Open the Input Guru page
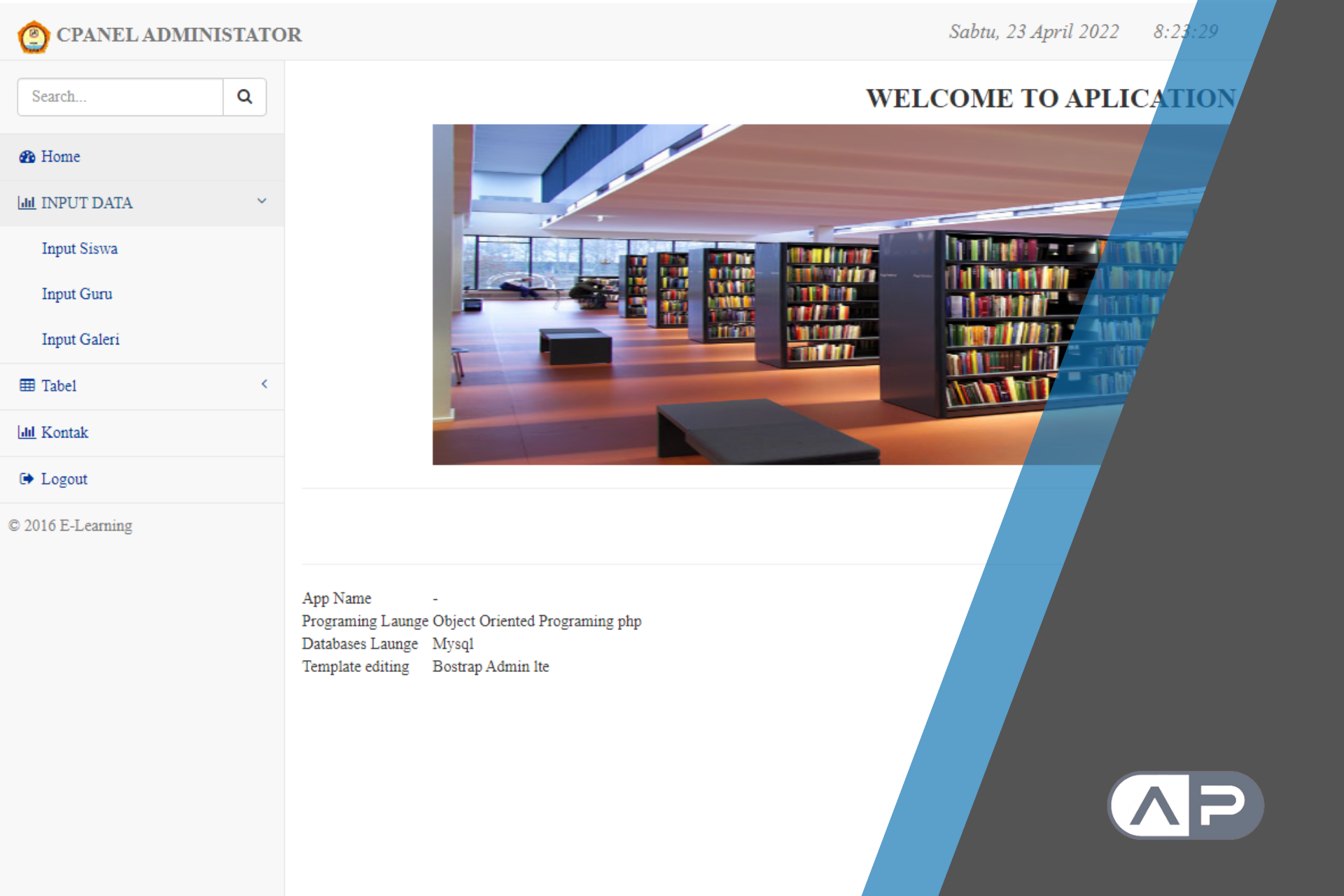The height and width of the screenshot is (896, 1344). pos(76,294)
